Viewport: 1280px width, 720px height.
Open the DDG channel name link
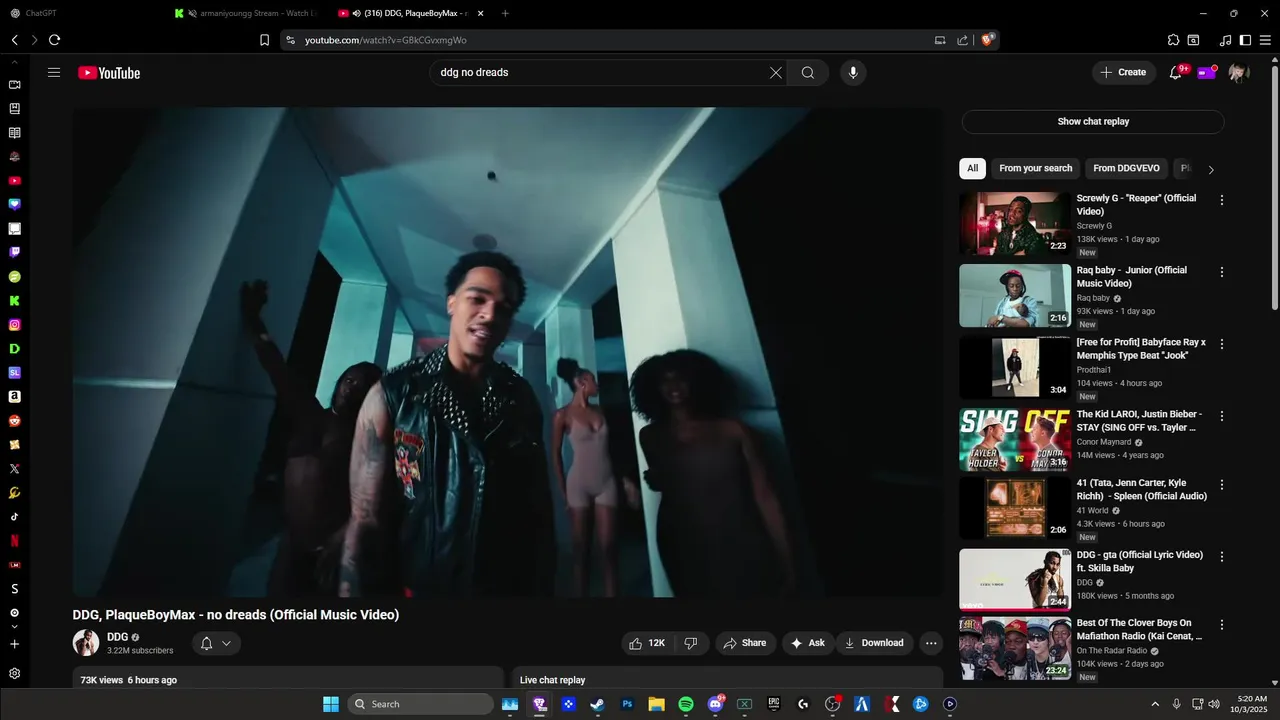click(117, 637)
